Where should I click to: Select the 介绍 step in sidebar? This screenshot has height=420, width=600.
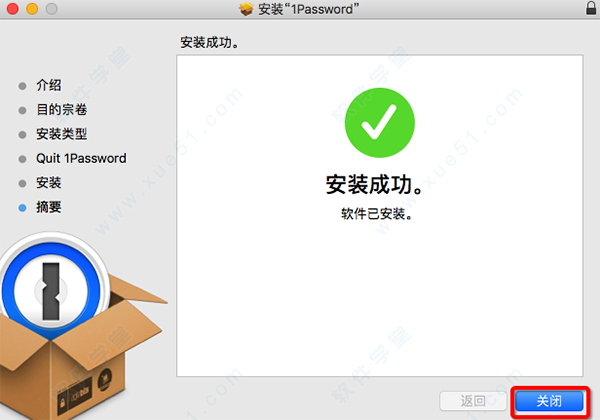click(x=49, y=85)
